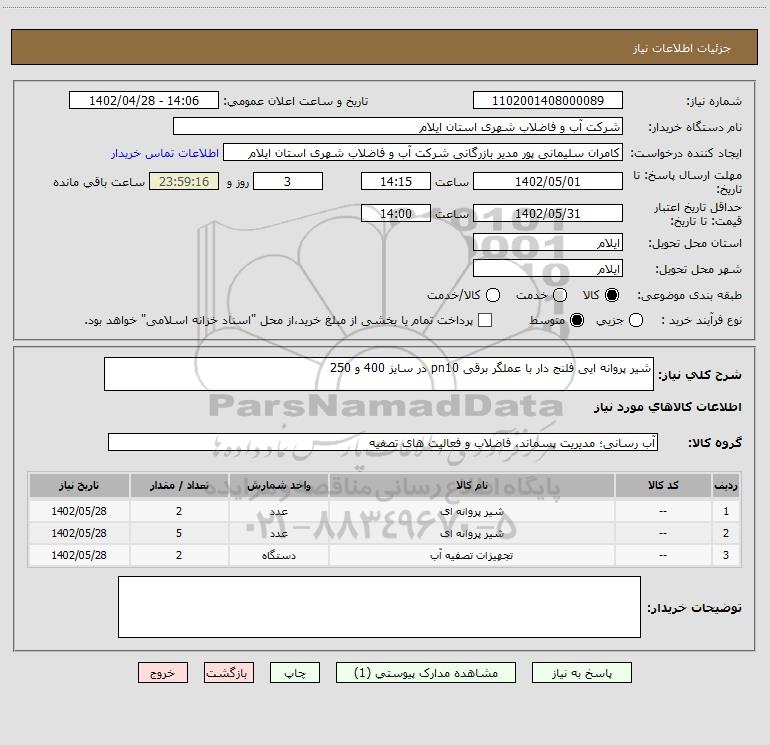Click unit cell 'عدد' in row 1

click(278, 511)
